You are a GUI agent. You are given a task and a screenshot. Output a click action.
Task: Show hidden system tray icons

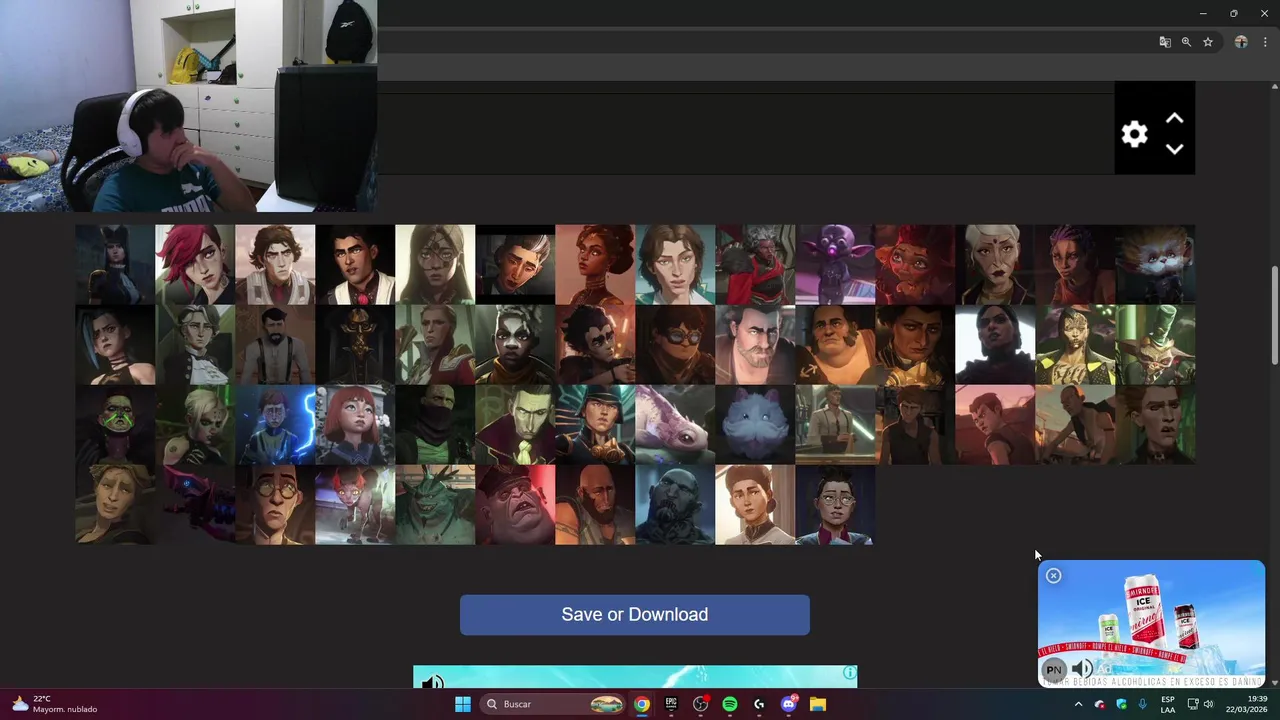tap(1078, 704)
